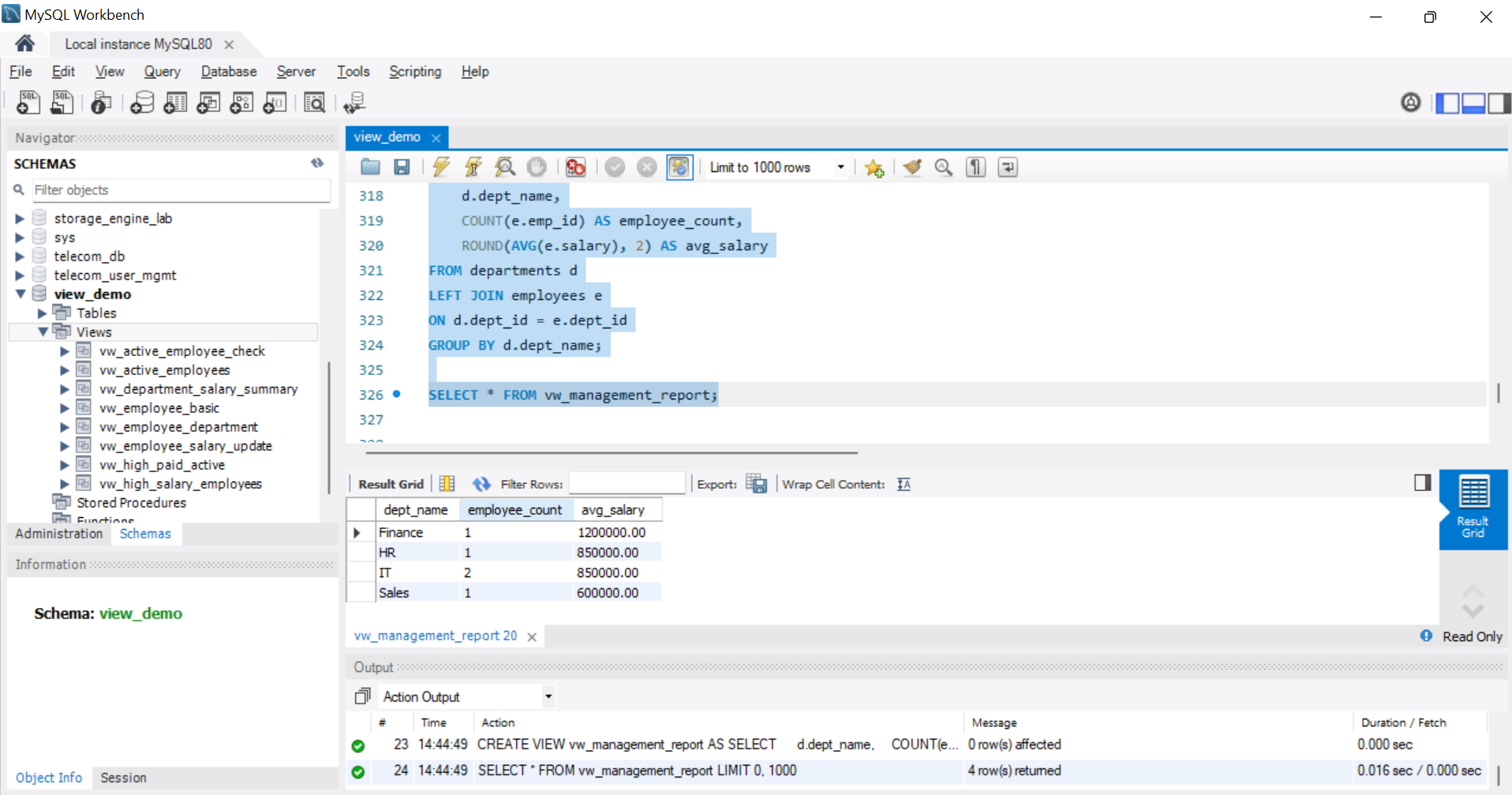
Task: Open the Server menu
Action: coord(296,71)
